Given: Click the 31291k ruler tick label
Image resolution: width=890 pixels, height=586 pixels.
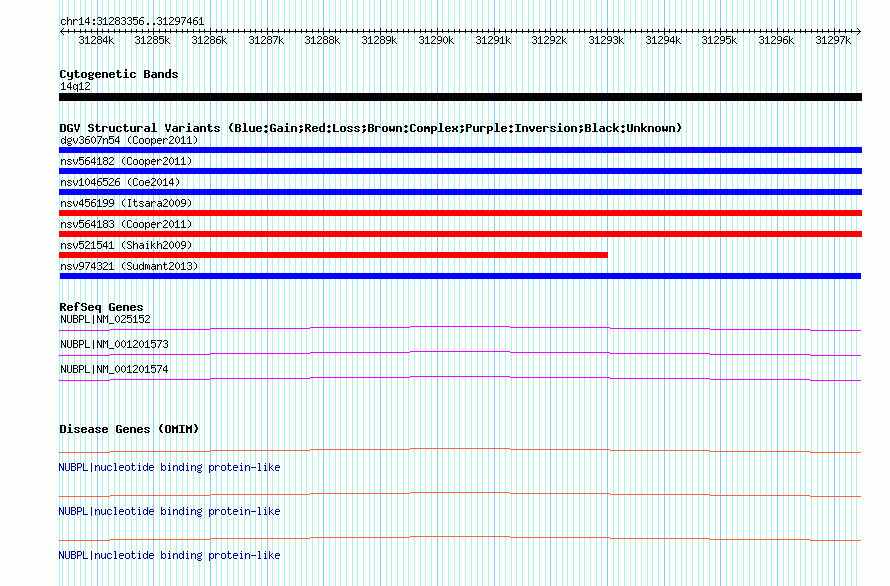Looking at the screenshot, I should pos(493,40).
